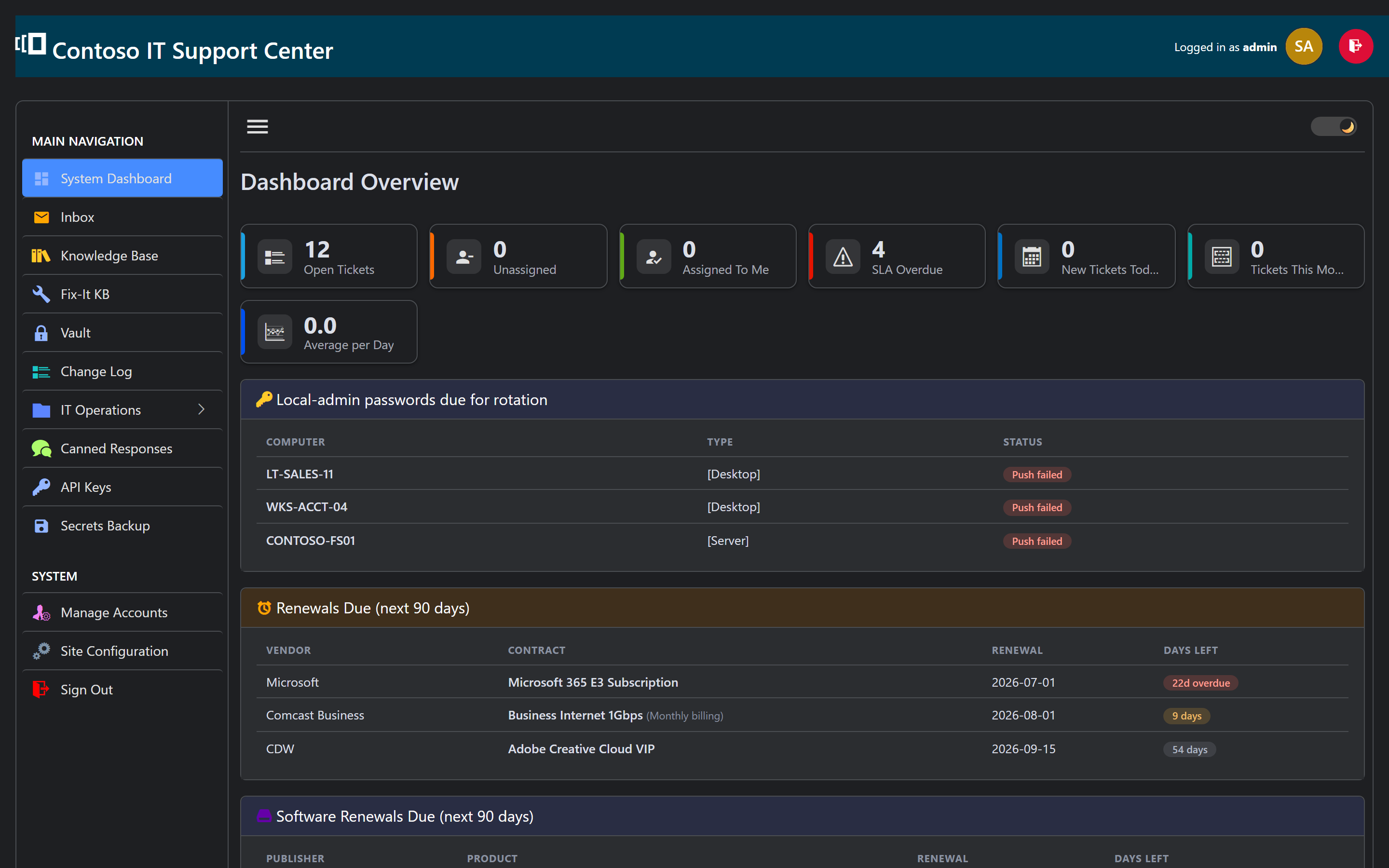Click the System Dashboard grid icon
The image size is (1389, 868).
pos(41,178)
